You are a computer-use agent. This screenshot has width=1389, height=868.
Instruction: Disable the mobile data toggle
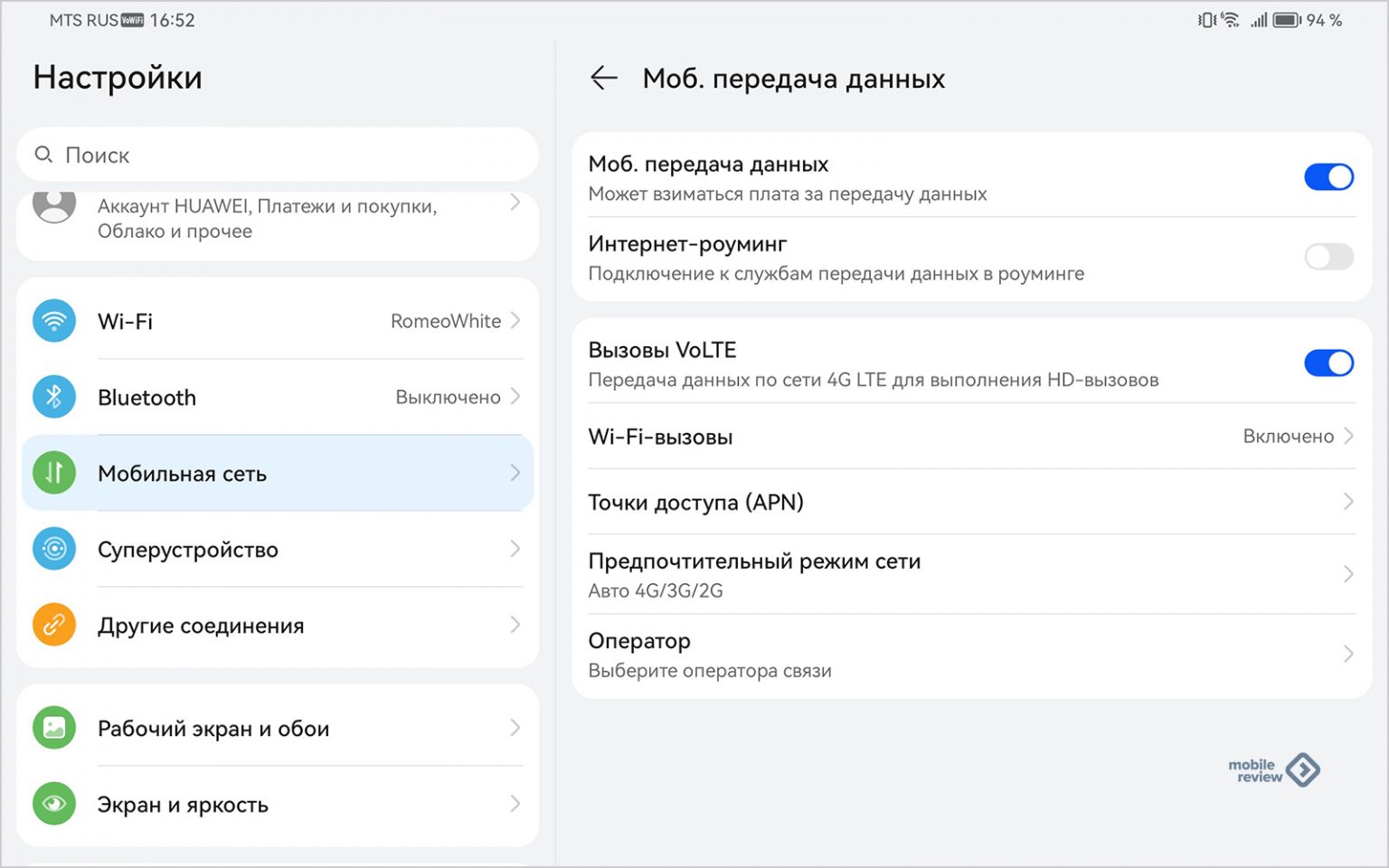1328,177
